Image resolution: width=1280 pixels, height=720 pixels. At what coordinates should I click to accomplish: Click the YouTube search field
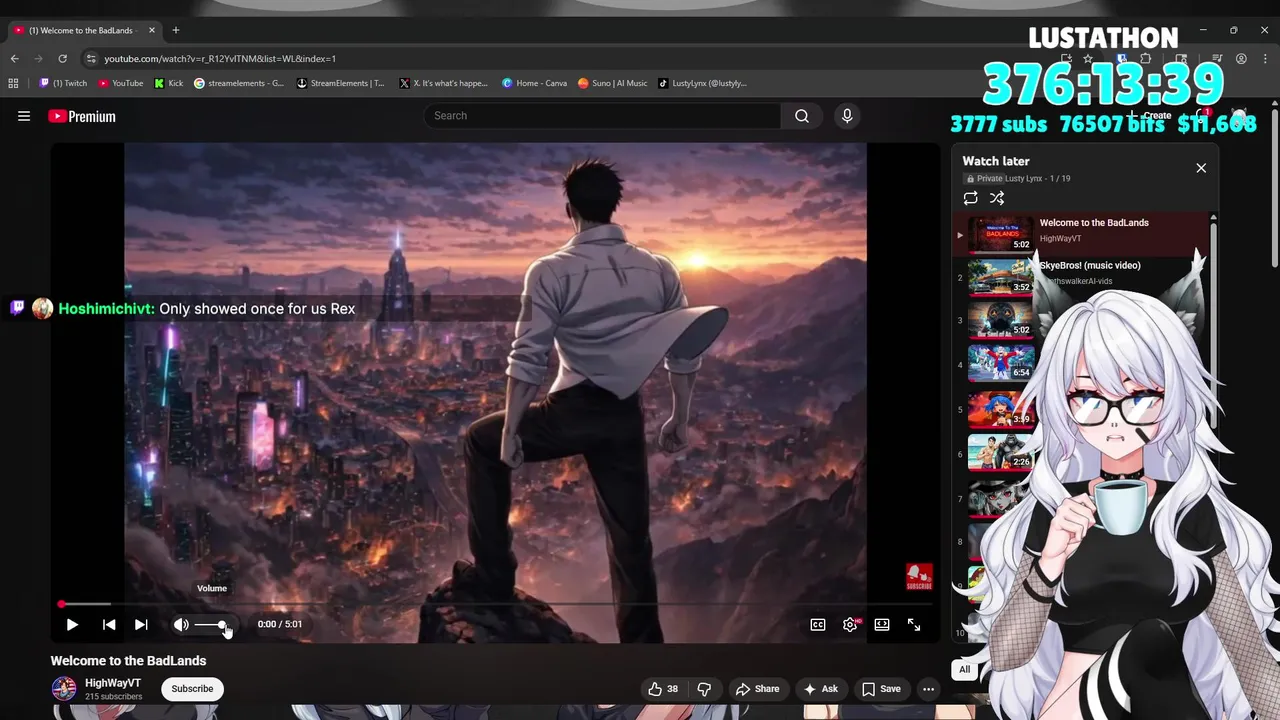(x=602, y=116)
